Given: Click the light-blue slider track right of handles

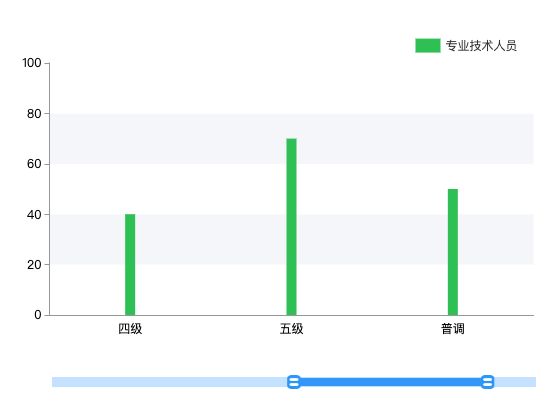Looking at the screenshot, I should tap(515, 382).
